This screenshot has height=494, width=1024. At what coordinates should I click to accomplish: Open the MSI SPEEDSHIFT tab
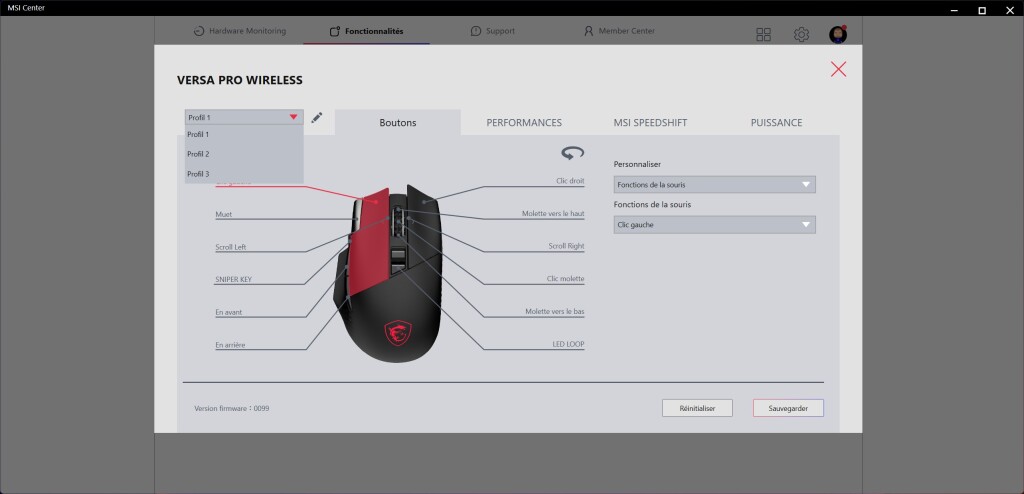click(x=650, y=123)
